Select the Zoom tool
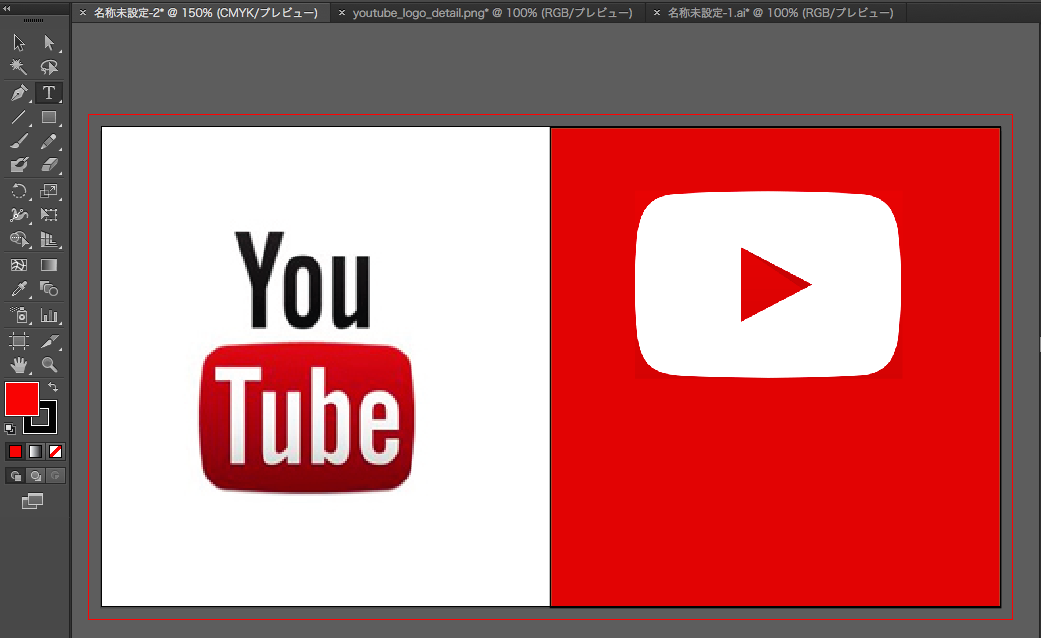This screenshot has width=1041, height=638. tap(49, 364)
